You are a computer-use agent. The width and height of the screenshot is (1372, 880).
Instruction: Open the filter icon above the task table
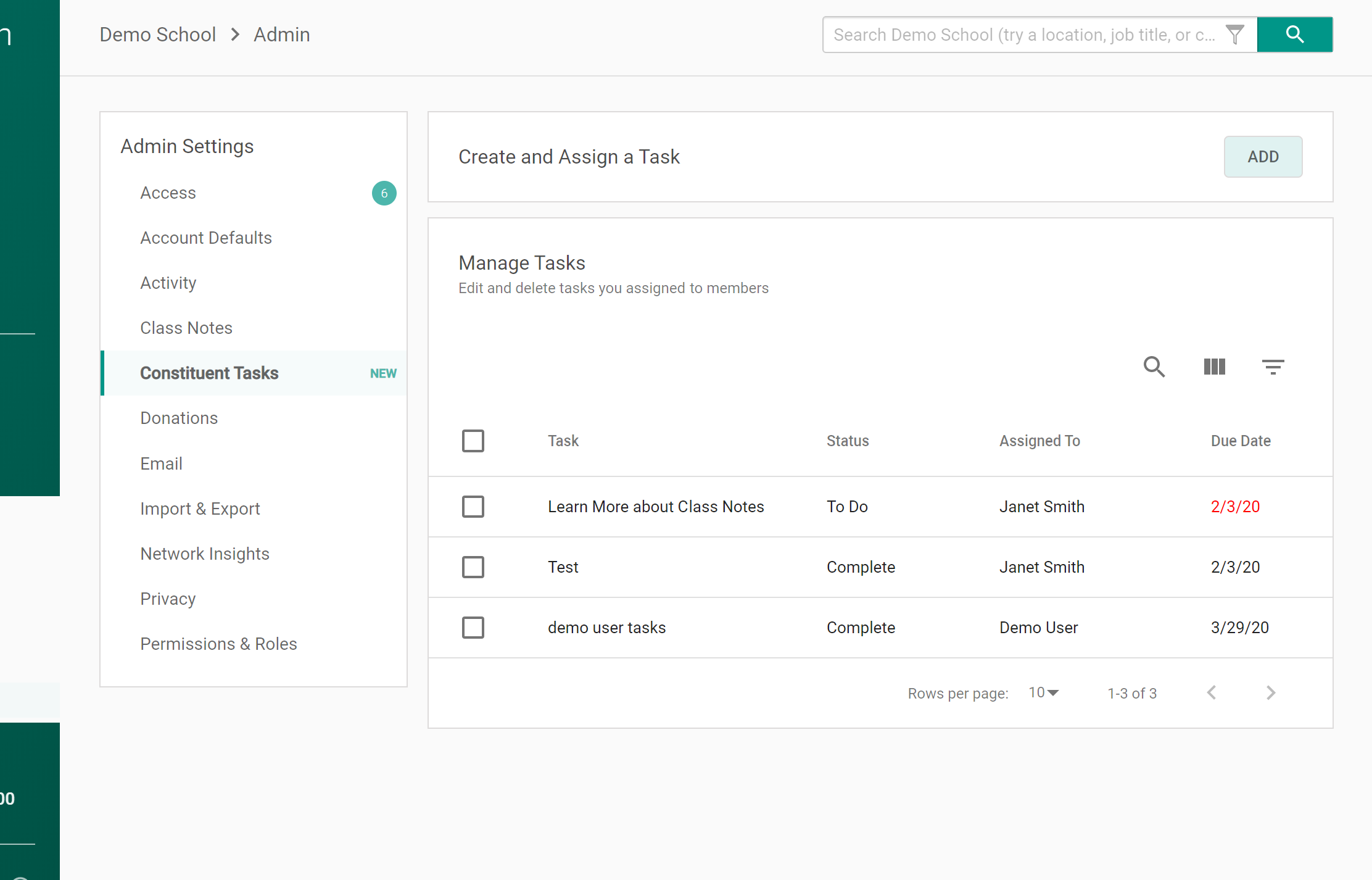(x=1272, y=367)
